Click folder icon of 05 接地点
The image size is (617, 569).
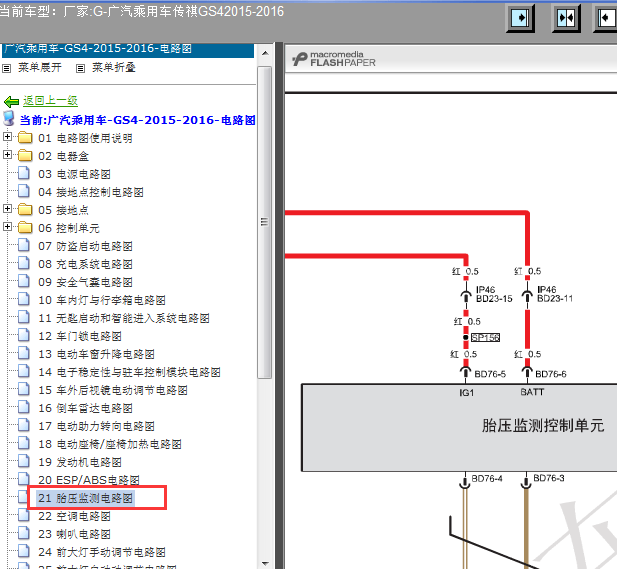(x=25, y=210)
